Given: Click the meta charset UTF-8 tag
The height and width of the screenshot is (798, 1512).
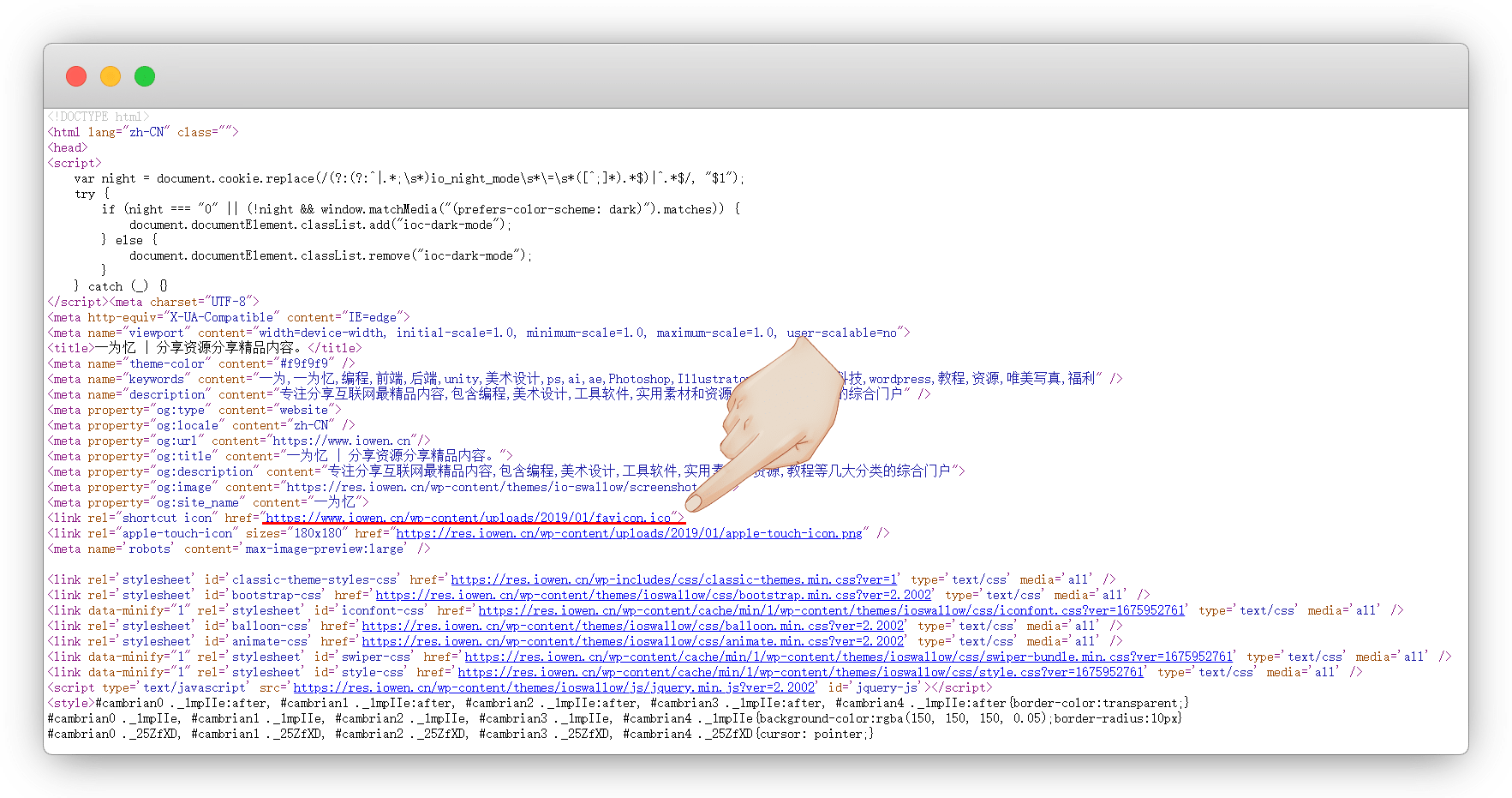Looking at the screenshot, I should [x=185, y=302].
